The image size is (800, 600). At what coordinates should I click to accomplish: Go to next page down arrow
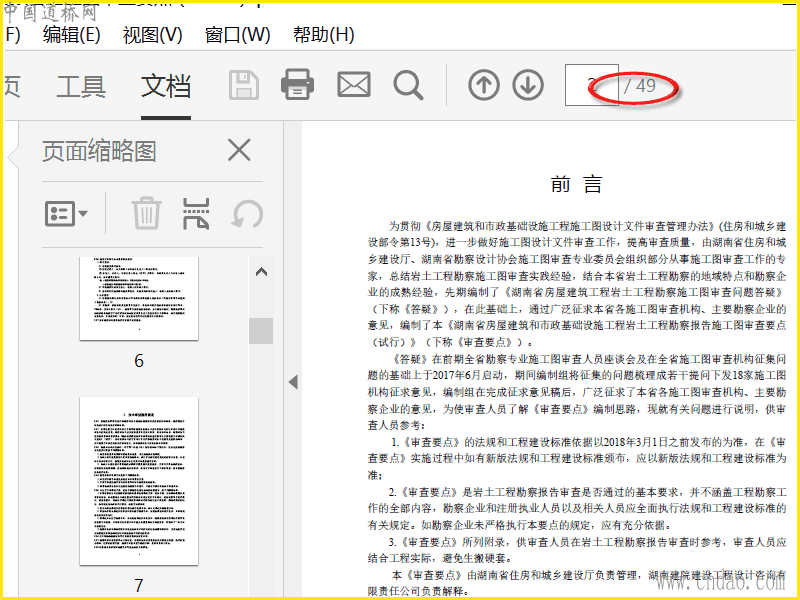[528, 85]
